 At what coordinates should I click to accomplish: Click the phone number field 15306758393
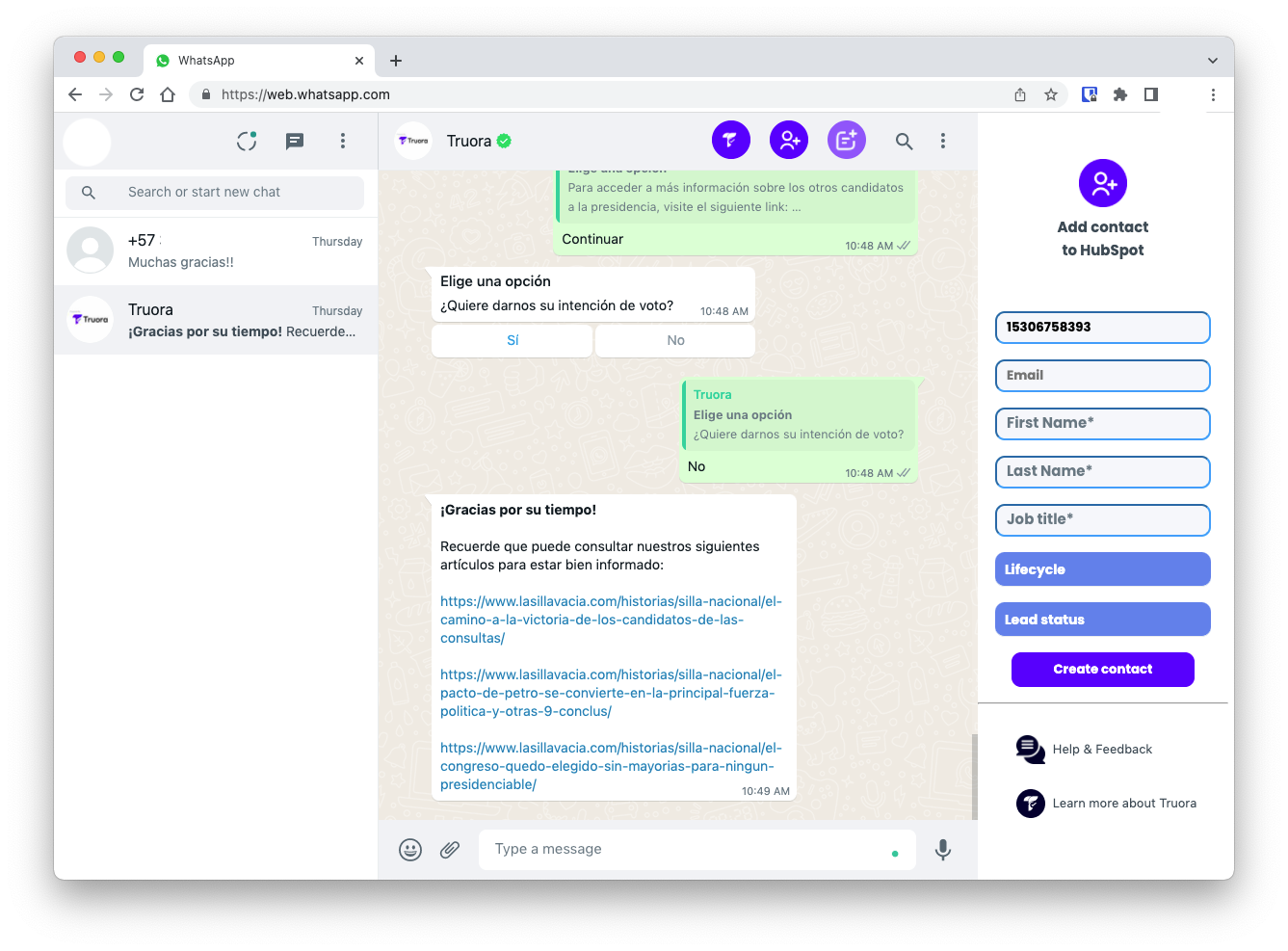[1102, 328]
